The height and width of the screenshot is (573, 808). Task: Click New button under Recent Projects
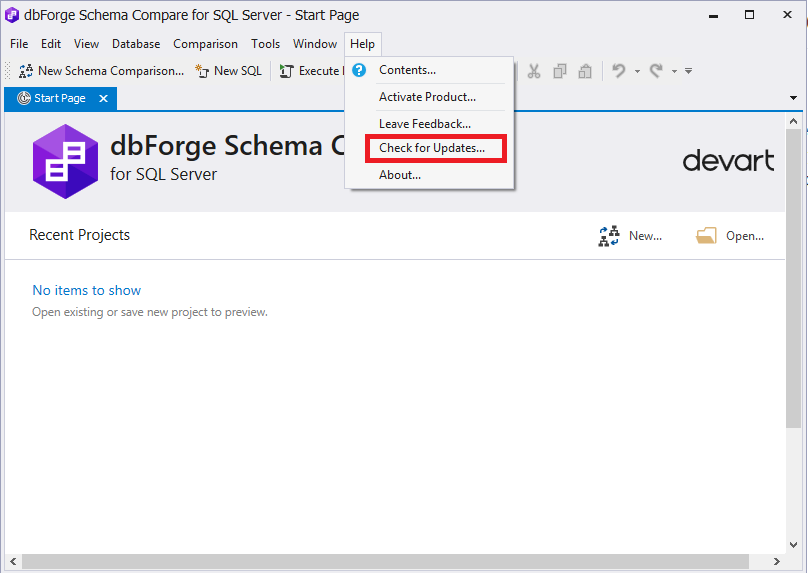631,236
